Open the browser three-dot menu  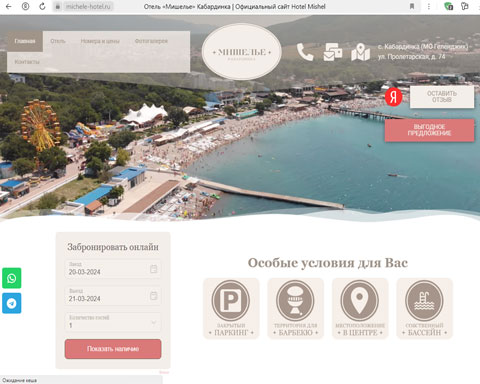pyautogui.click(x=429, y=6)
